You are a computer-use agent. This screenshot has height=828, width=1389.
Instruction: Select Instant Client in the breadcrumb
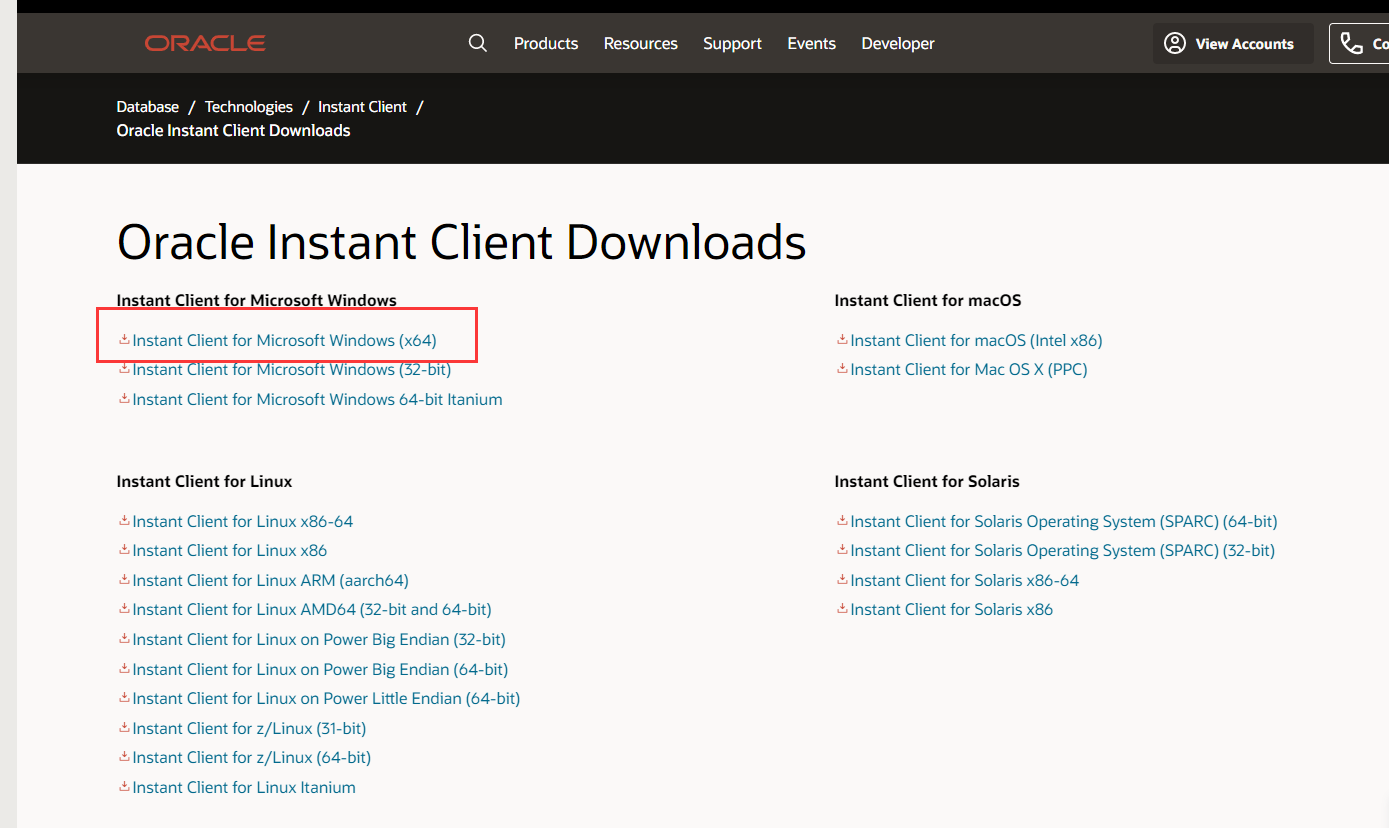tap(362, 106)
